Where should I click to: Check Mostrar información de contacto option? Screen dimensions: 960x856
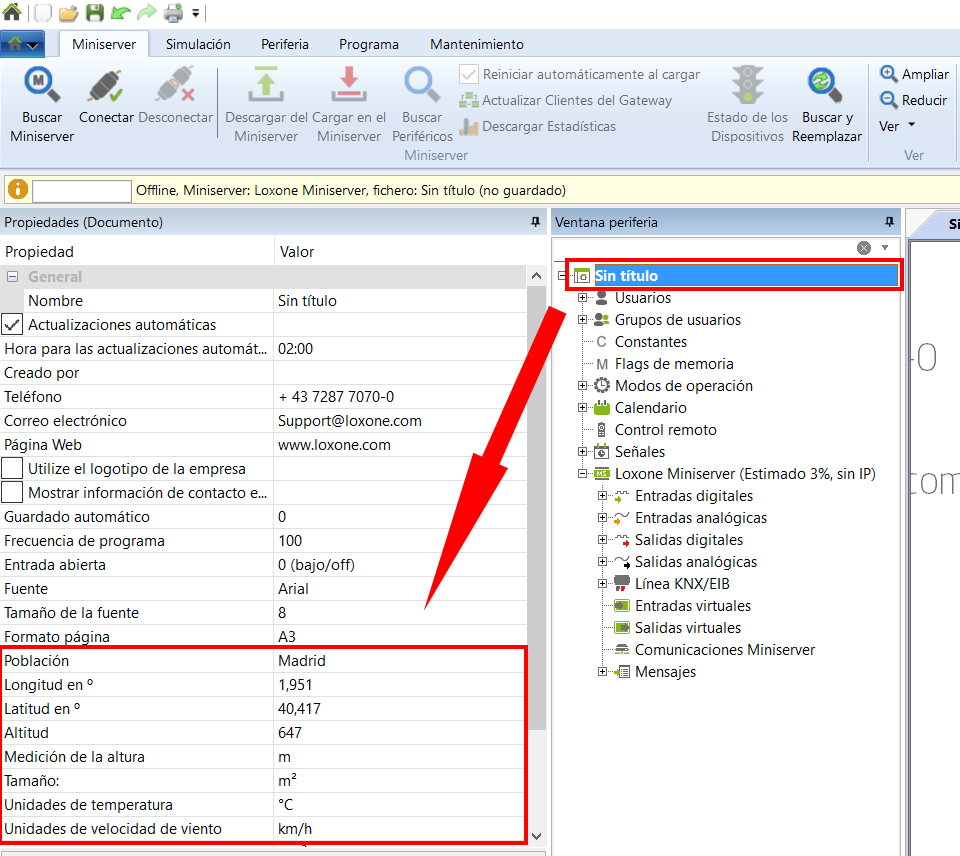(13, 493)
